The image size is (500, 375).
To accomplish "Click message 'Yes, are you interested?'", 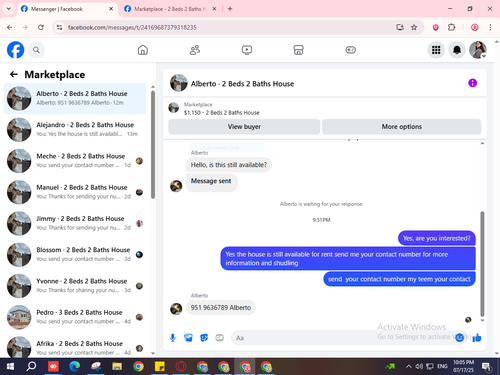I will pyautogui.click(x=437, y=238).
